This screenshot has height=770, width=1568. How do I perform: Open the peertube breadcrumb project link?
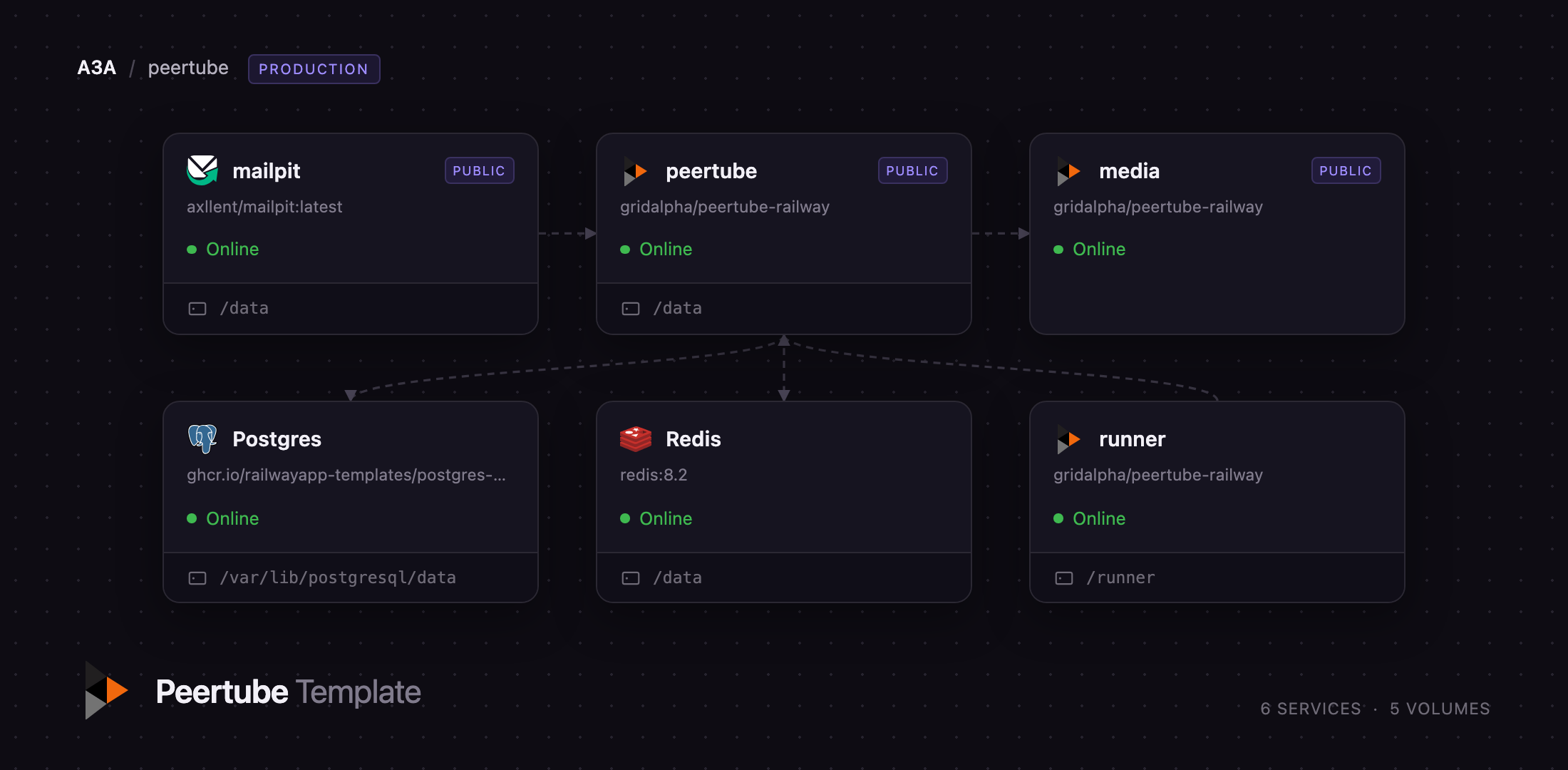pos(188,68)
